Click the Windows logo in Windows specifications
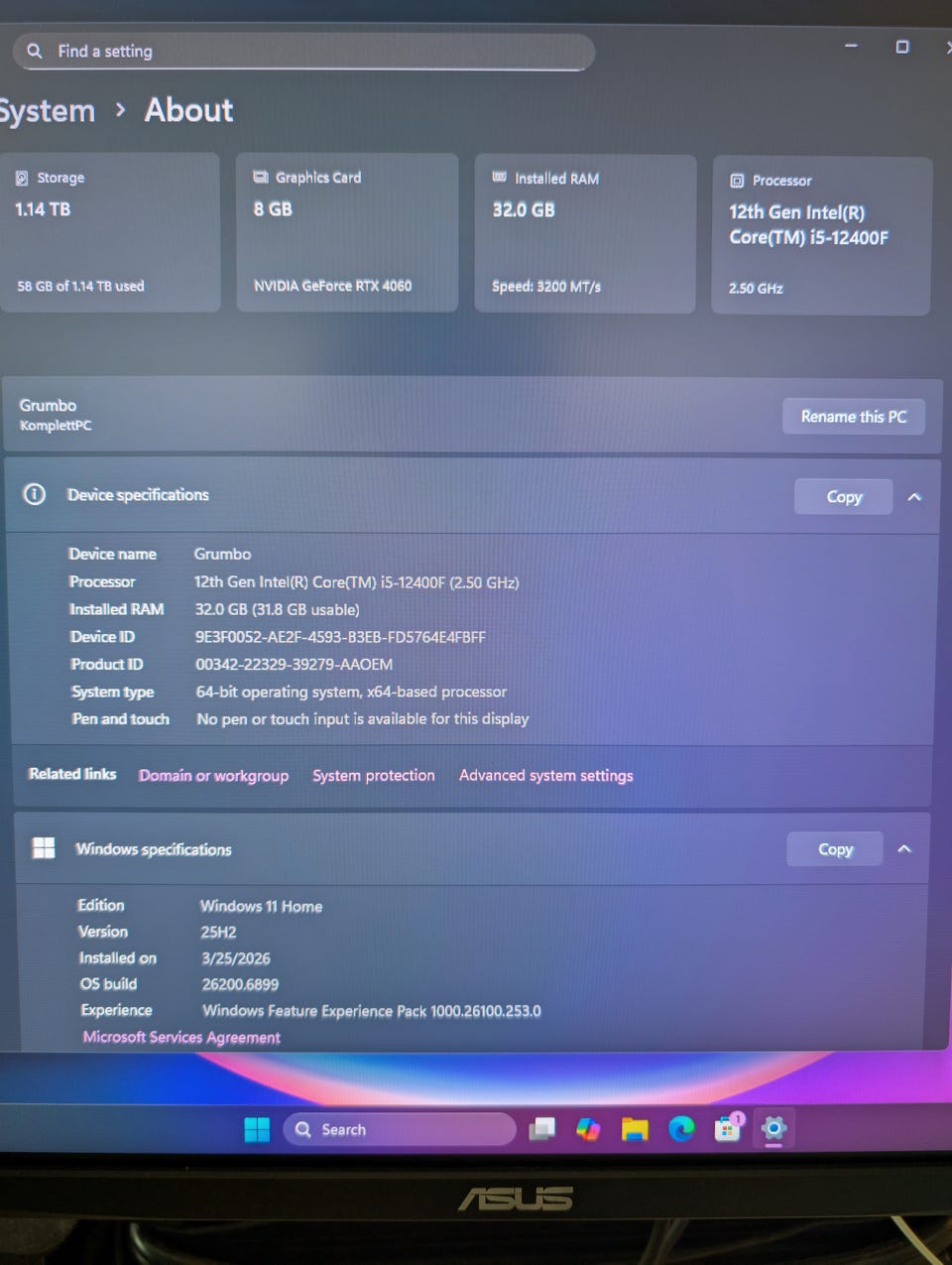 tap(44, 848)
